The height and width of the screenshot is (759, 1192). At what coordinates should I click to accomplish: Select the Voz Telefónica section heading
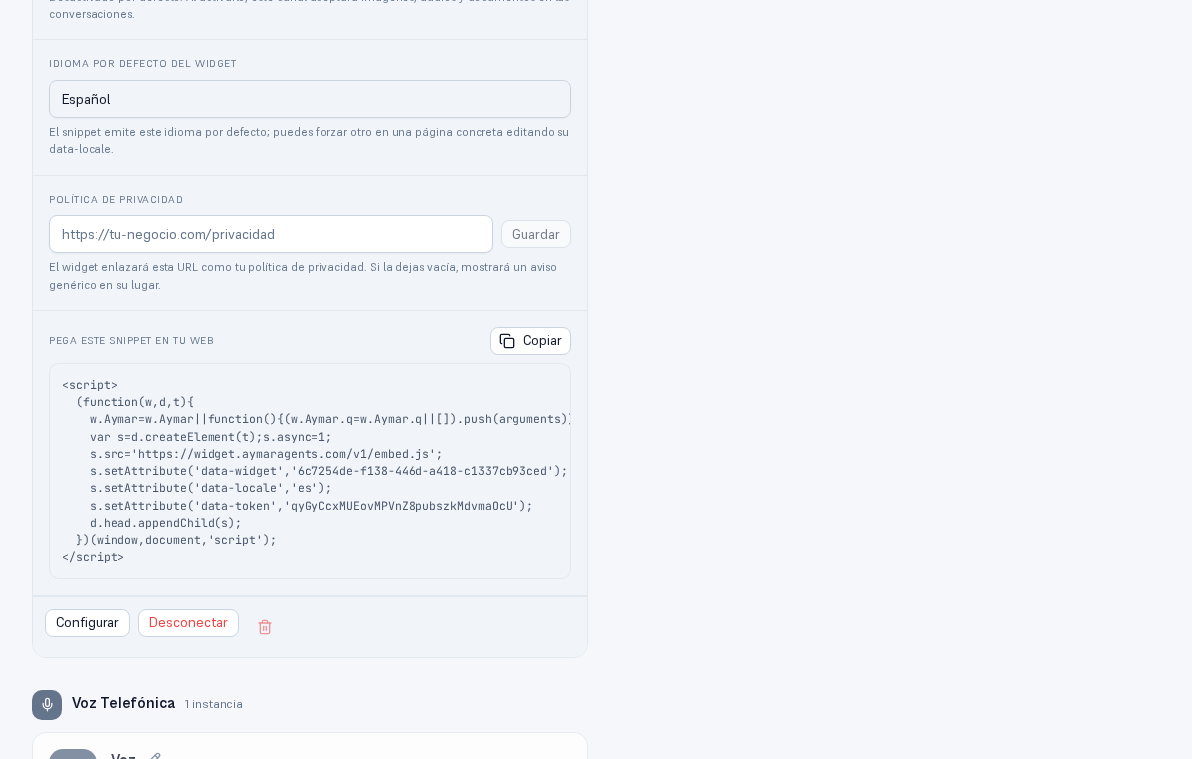click(x=123, y=703)
